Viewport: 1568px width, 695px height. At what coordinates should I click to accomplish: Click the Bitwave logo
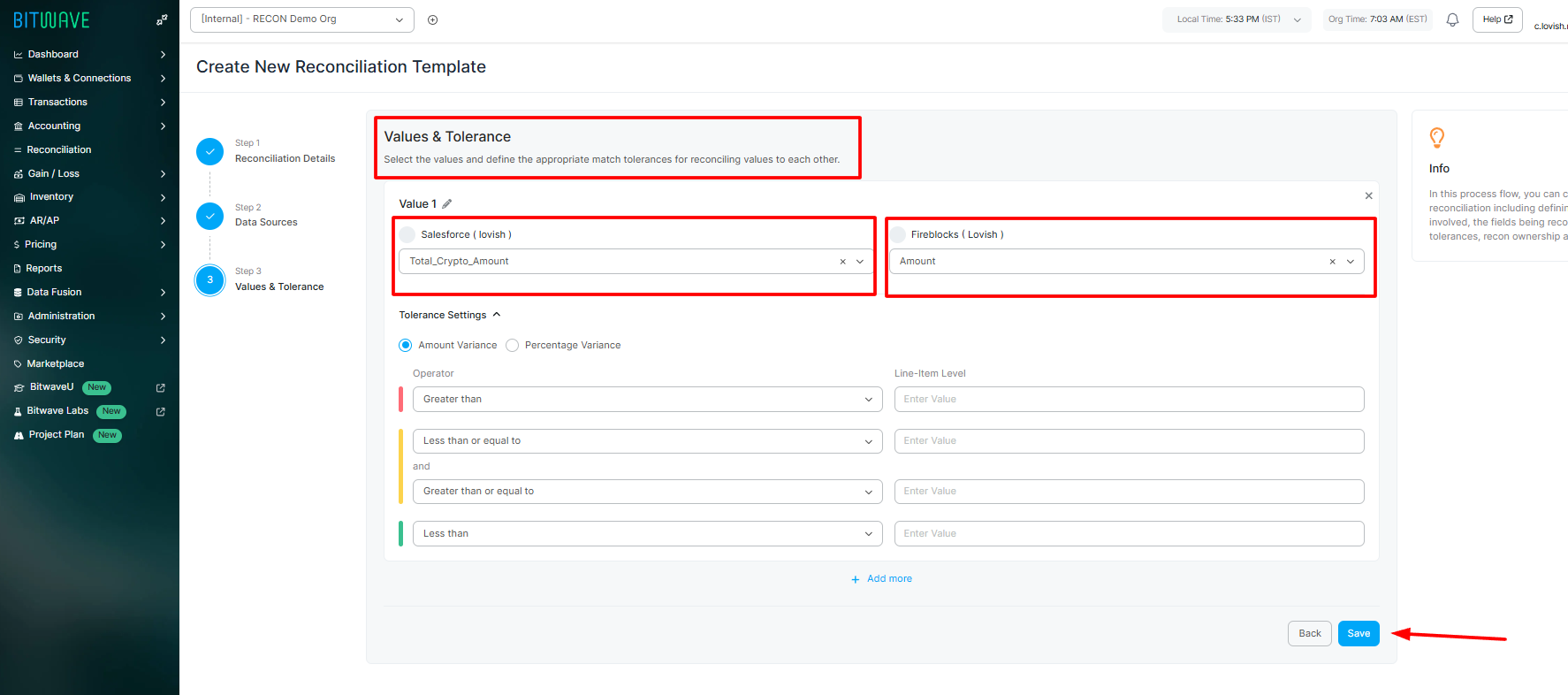[51, 19]
